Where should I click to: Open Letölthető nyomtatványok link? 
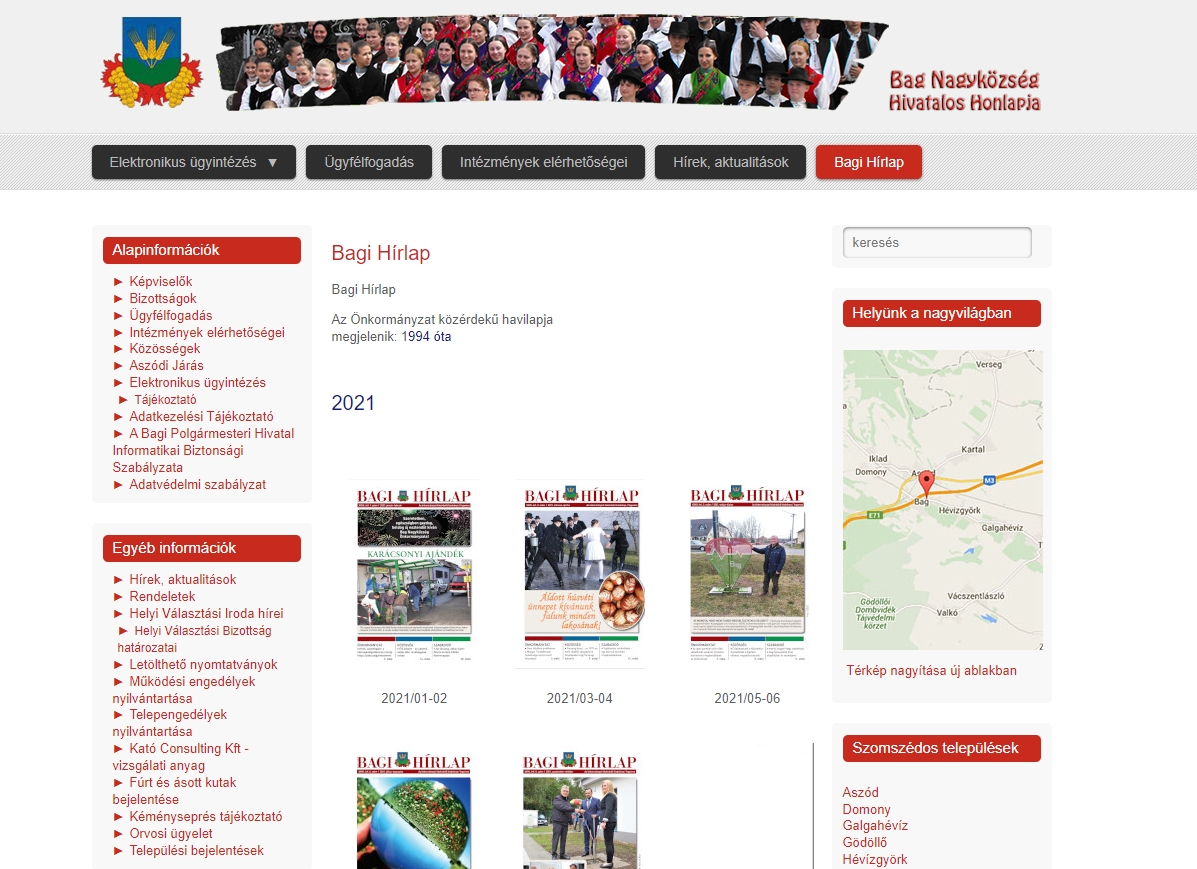point(203,664)
